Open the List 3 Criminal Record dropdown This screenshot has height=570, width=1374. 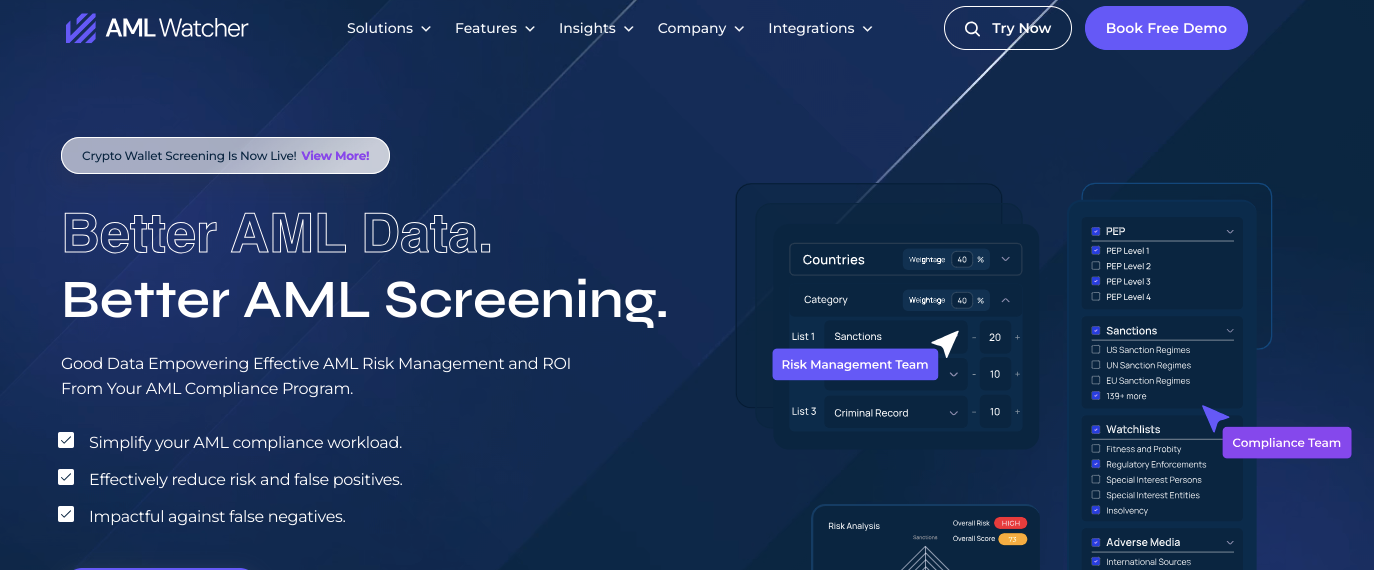(895, 412)
